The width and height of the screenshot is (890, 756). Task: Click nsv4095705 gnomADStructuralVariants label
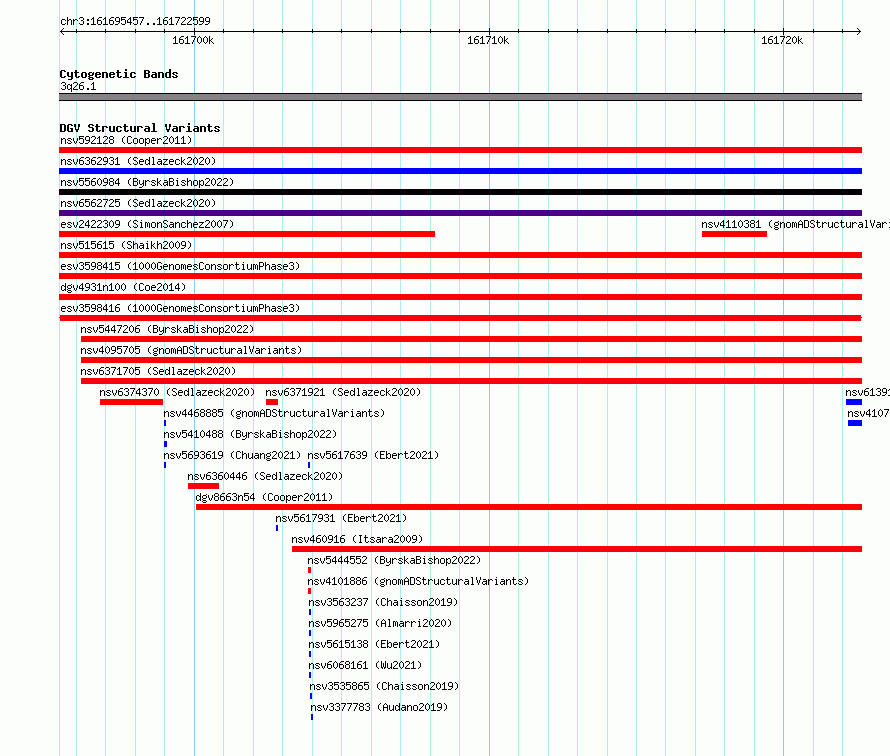tap(191, 350)
